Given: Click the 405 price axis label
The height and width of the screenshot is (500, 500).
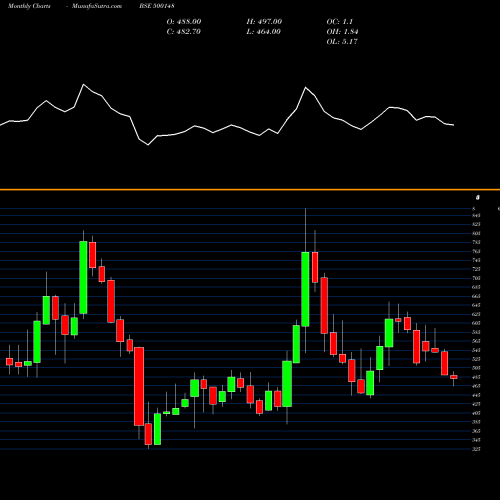Looking at the screenshot, I should (x=476, y=413).
